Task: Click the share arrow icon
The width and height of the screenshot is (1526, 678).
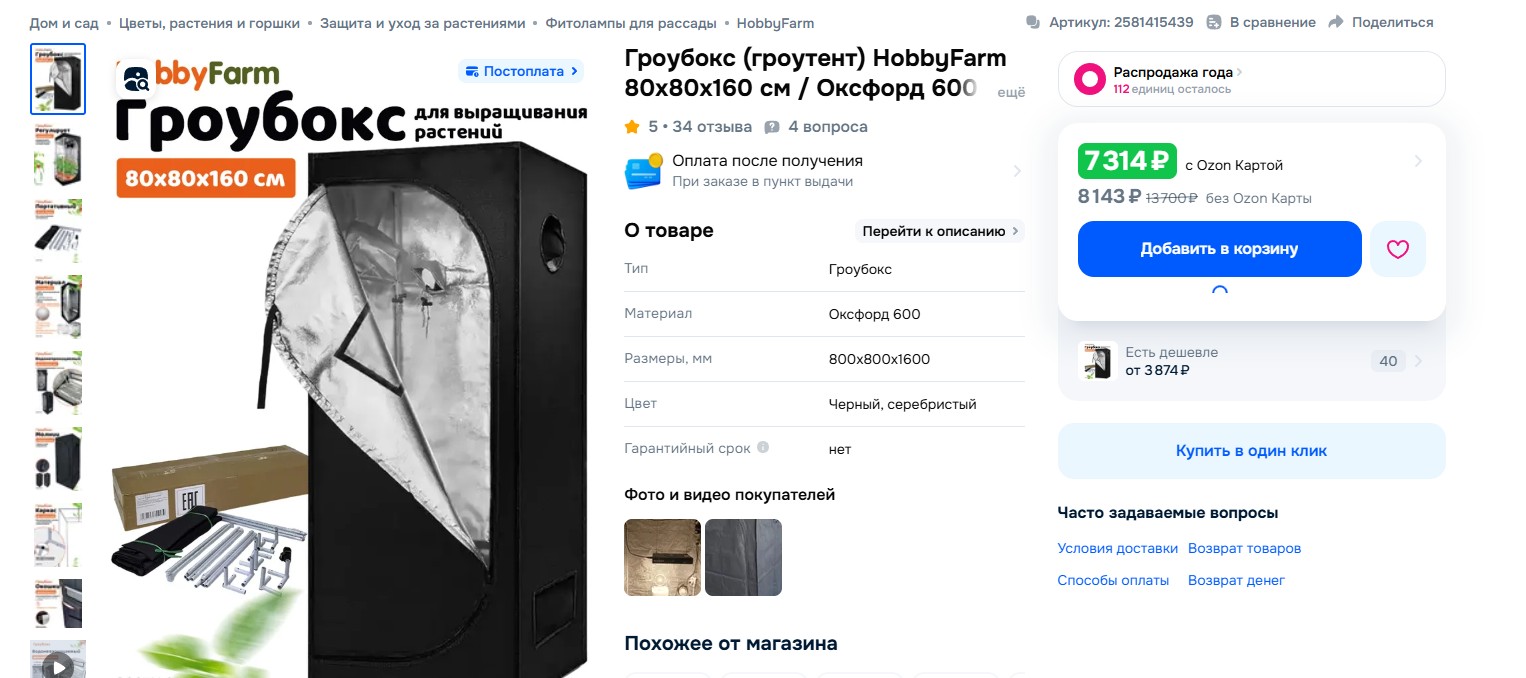Action: pos(1336,22)
